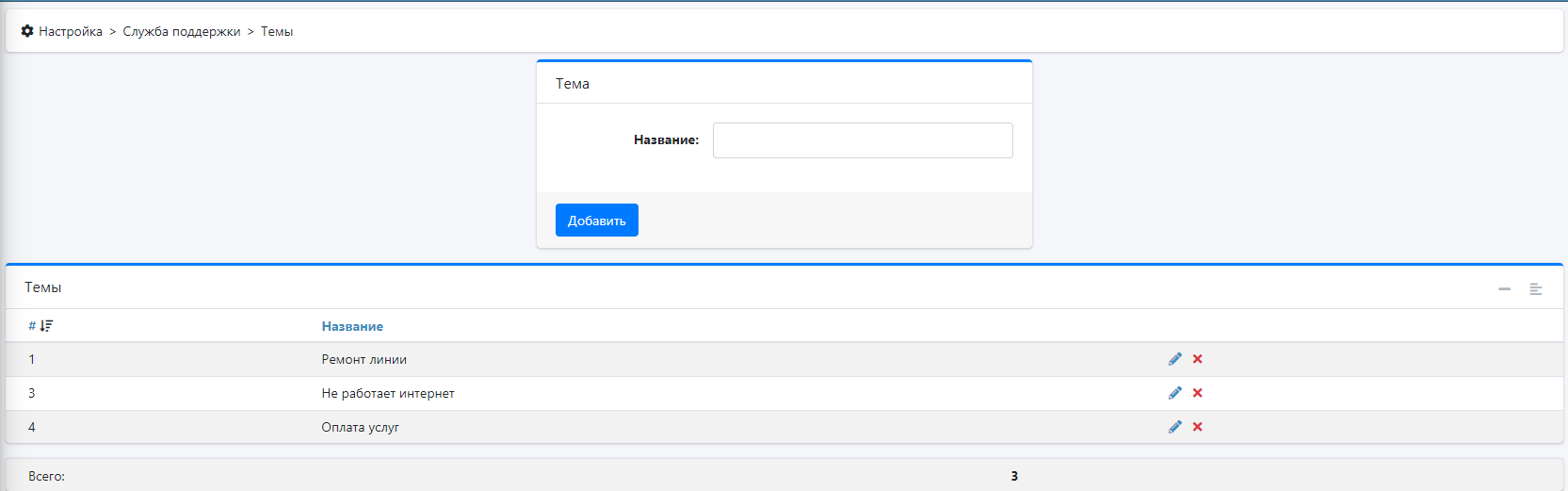Open the Настройка breadcrumb link

tap(71, 31)
